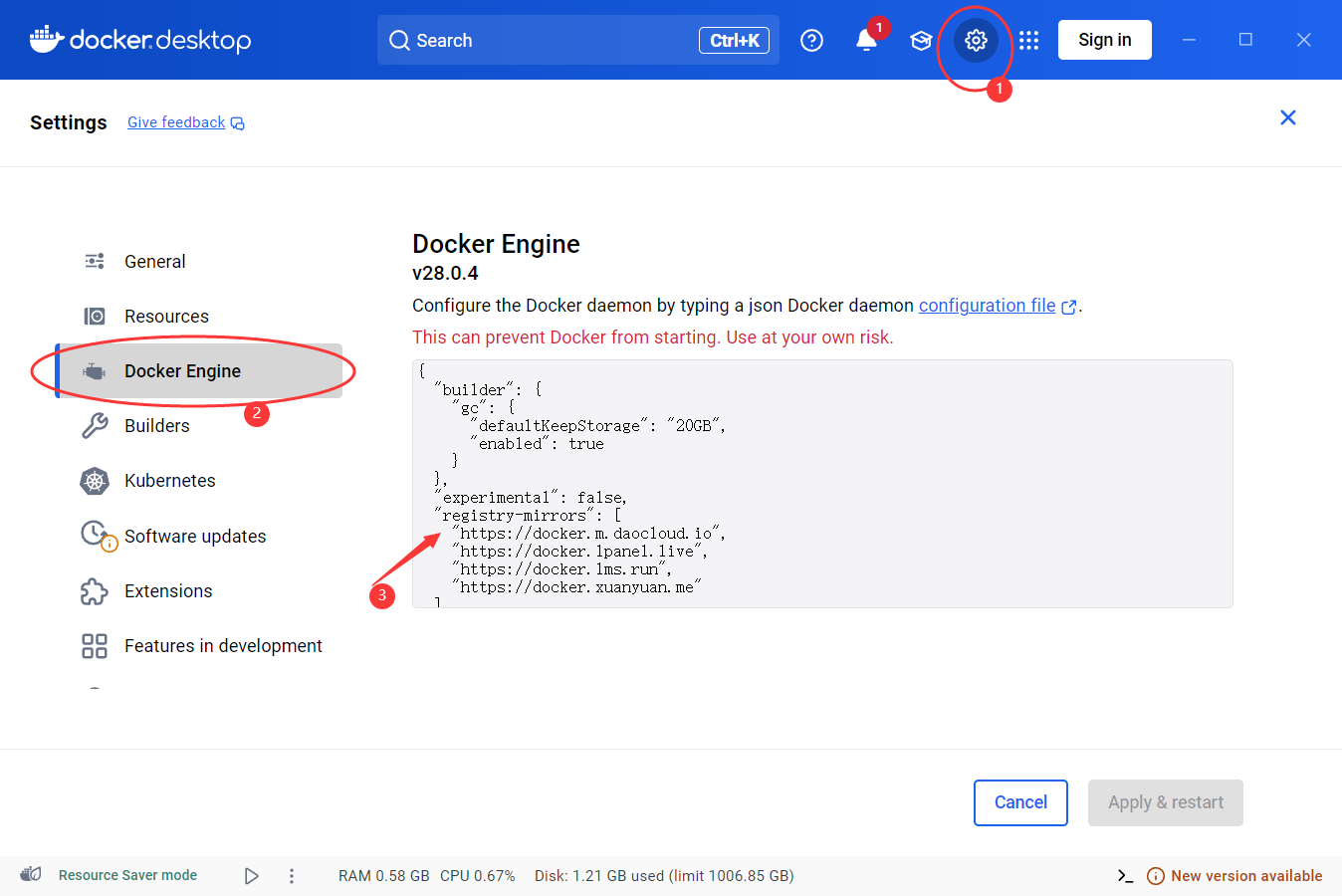This screenshot has height=896, width=1342.
Task: Click inside the Search field
Action: [577, 40]
